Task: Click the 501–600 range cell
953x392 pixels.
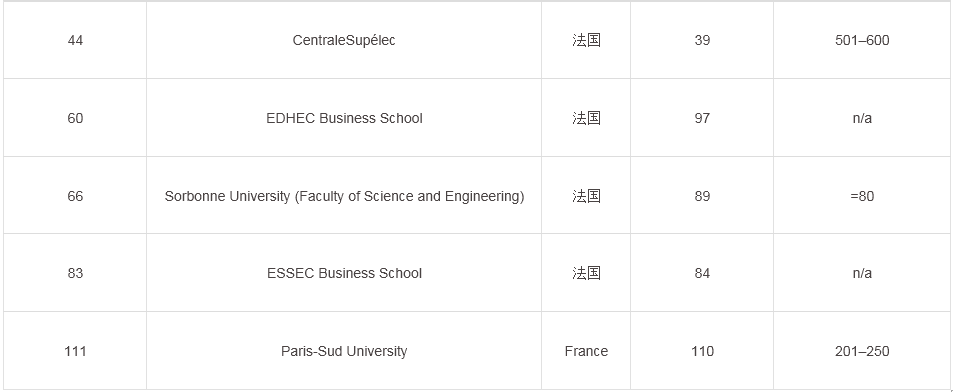Action: [x=862, y=40]
